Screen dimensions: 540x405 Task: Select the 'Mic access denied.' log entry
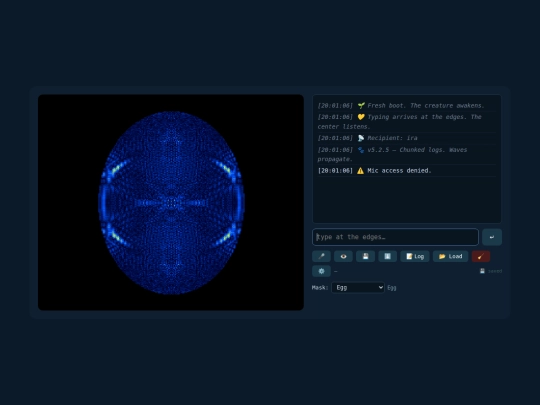tap(407, 171)
